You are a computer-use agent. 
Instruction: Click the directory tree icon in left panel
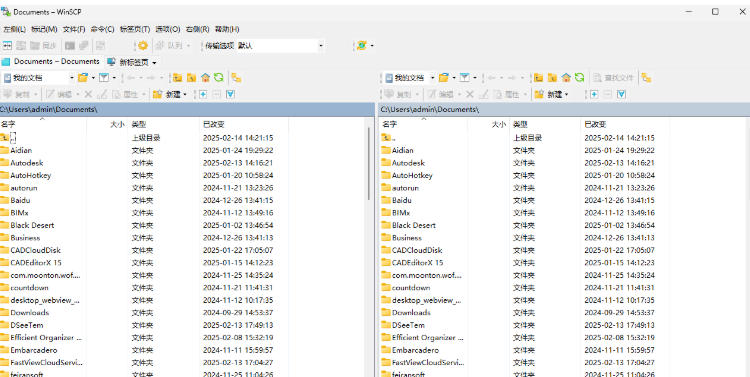pos(236,78)
